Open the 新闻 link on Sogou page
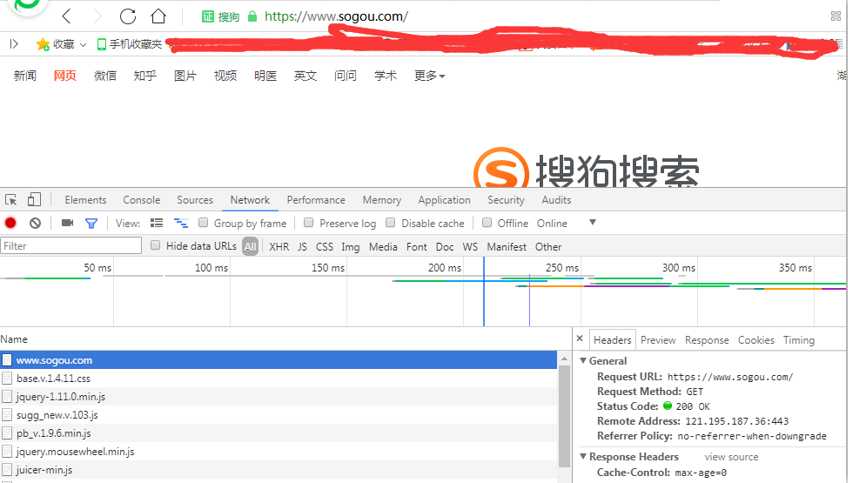This screenshot has height=483, width=848. coord(25,76)
